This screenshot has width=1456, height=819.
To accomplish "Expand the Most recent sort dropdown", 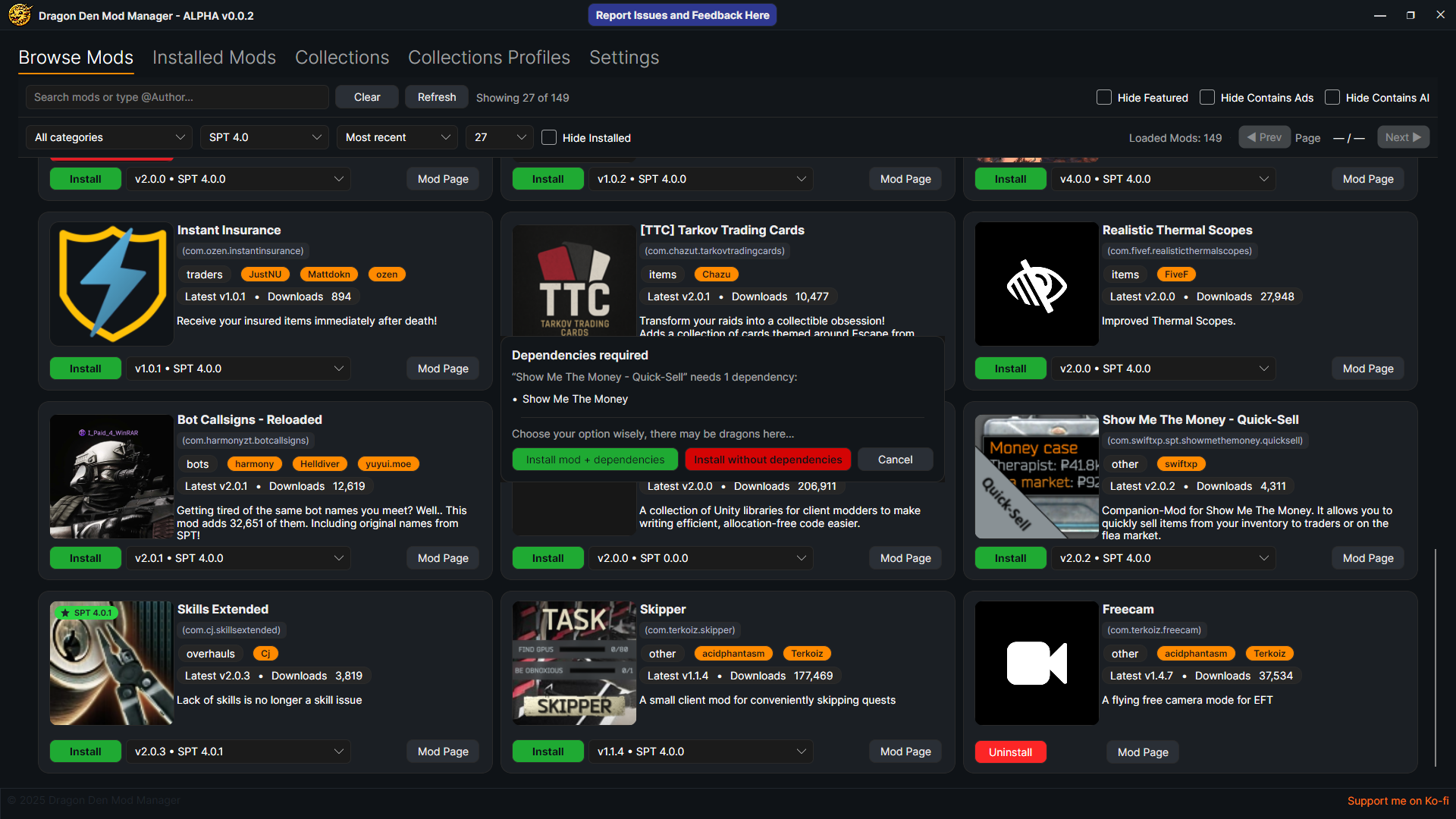I will point(397,137).
